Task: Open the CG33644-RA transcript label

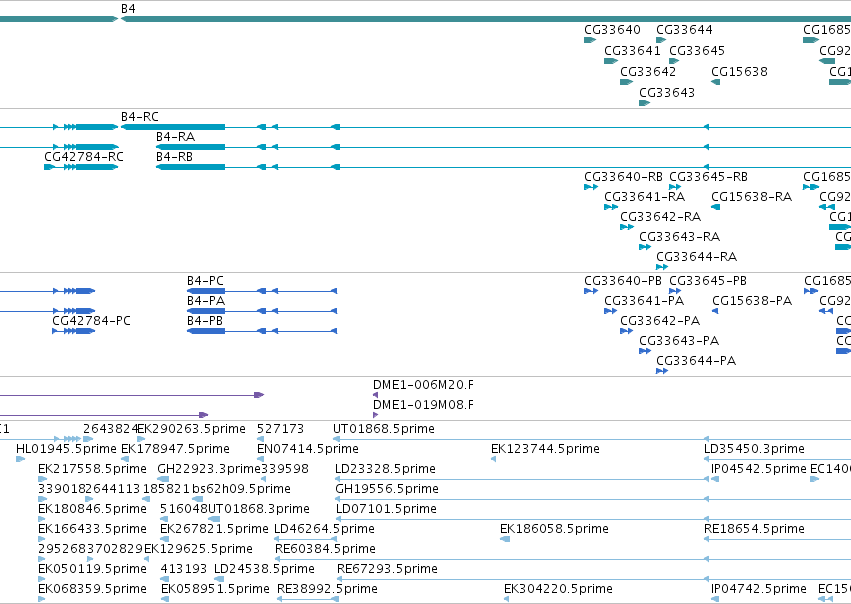Action: tap(696, 257)
